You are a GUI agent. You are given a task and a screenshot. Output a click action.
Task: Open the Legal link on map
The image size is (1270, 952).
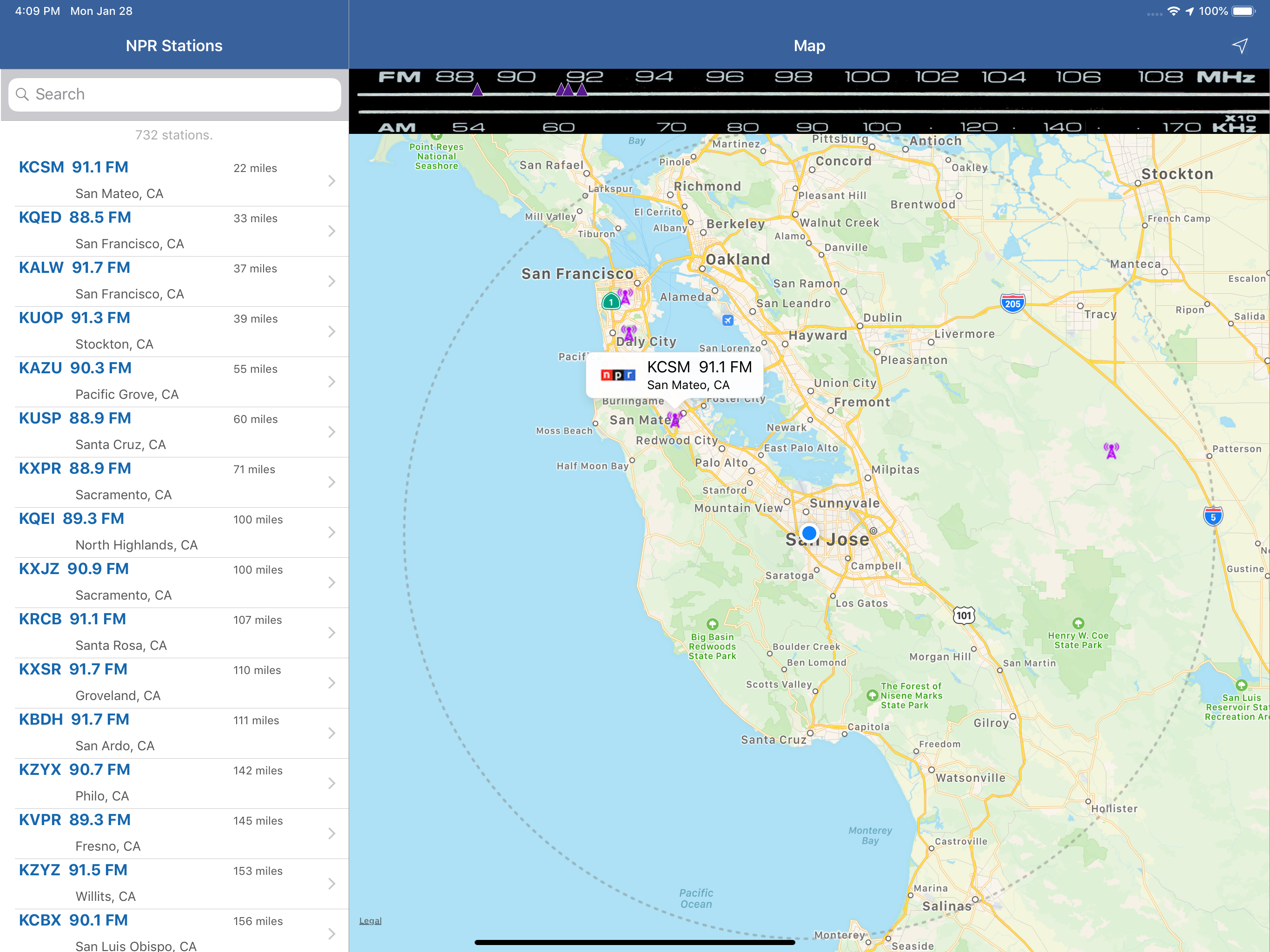370,920
